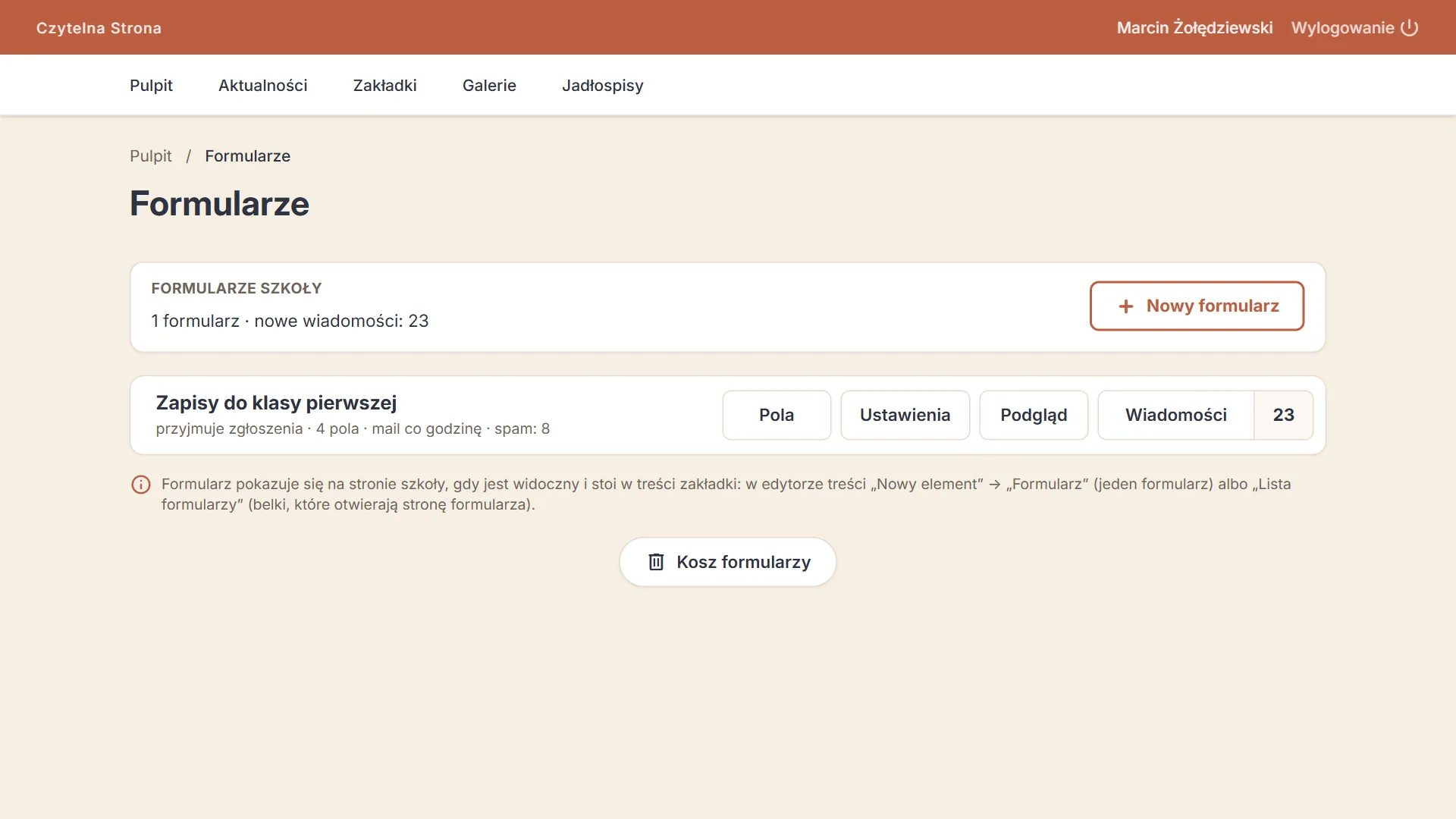The width and height of the screenshot is (1456, 819).
Task: Click the 23 messages count badge
Action: click(x=1284, y=415)
